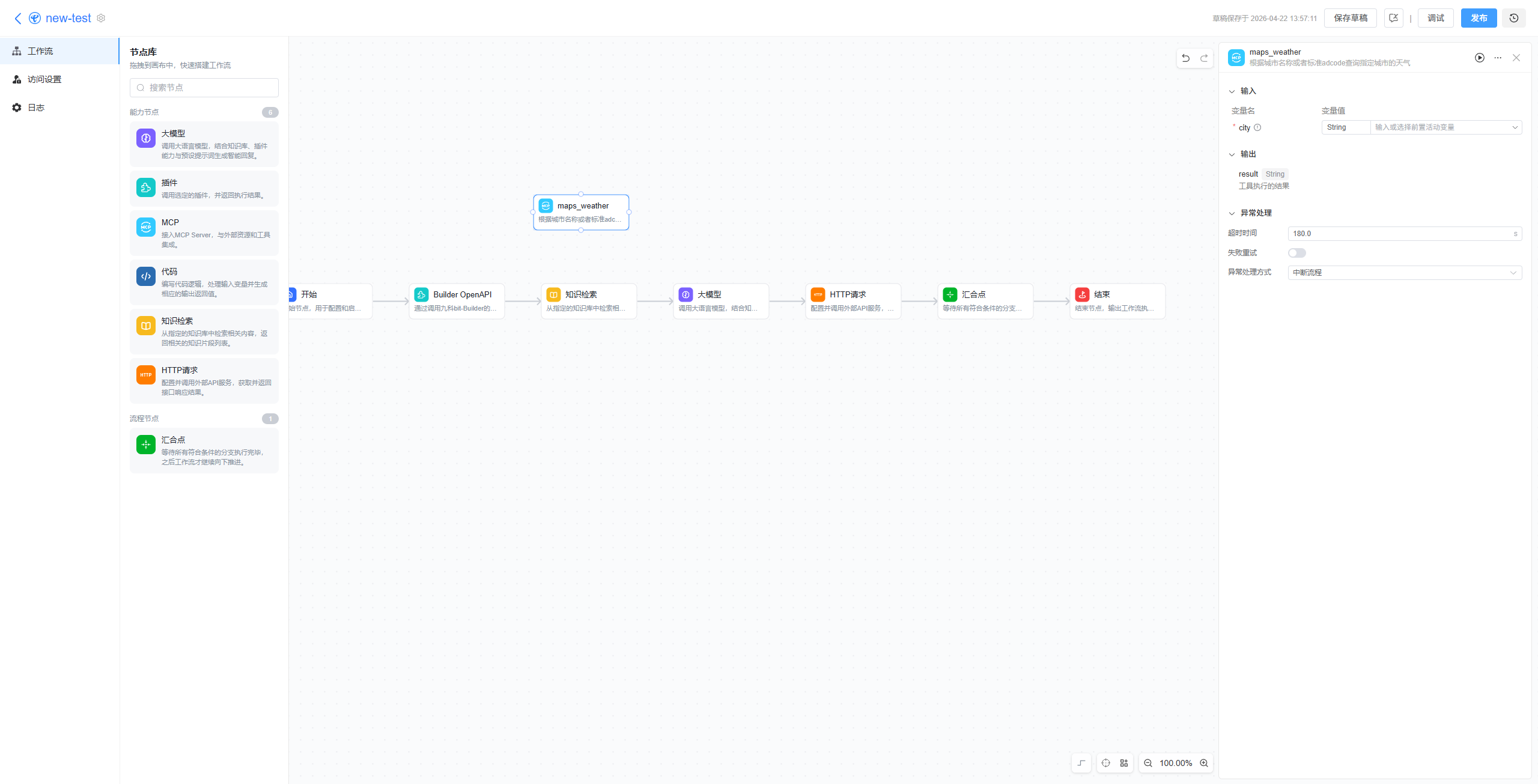Image resolution: width=1538 pixels, height=784 pixels.
Task: Open the more options ellipsis menu
Action: 1498,58
